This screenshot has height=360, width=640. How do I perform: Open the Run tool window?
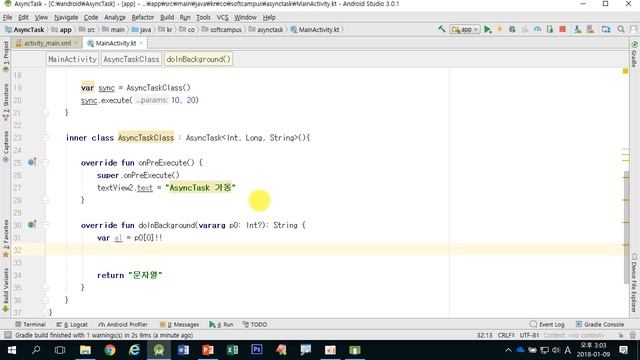pos(221,324)
